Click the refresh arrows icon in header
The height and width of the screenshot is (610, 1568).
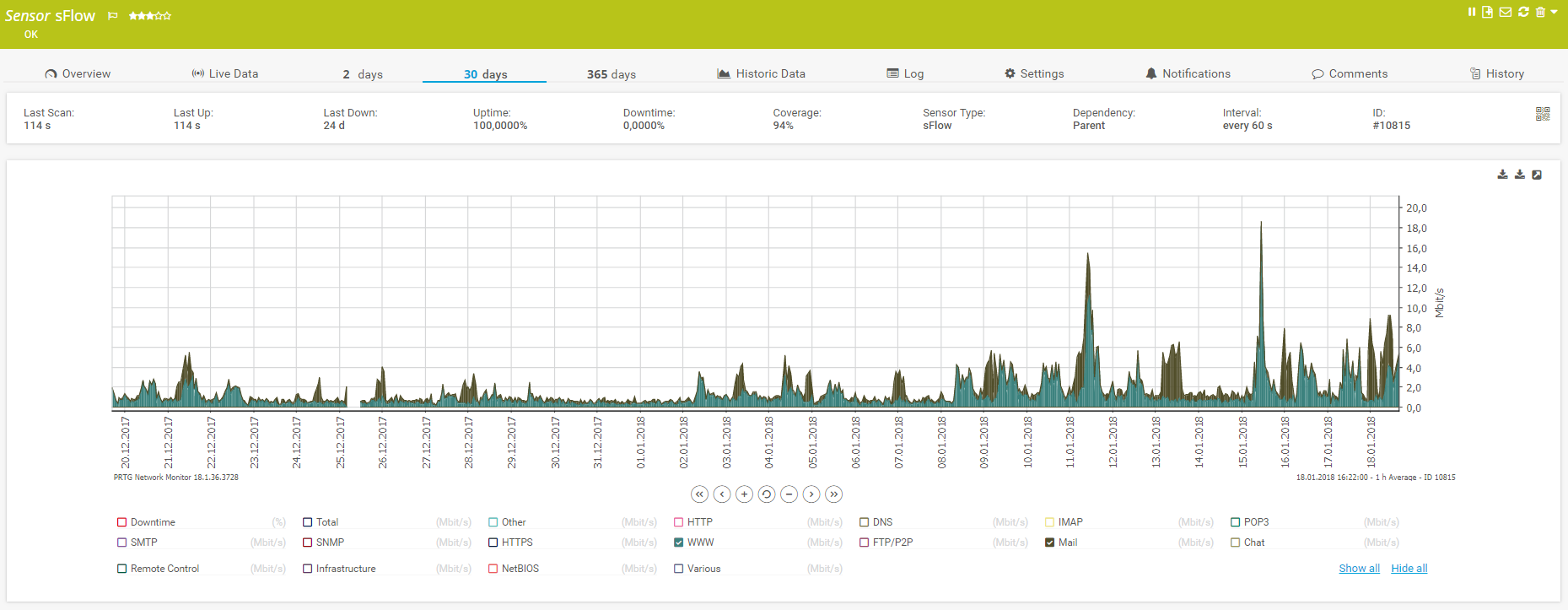[x=1523, y=12]
